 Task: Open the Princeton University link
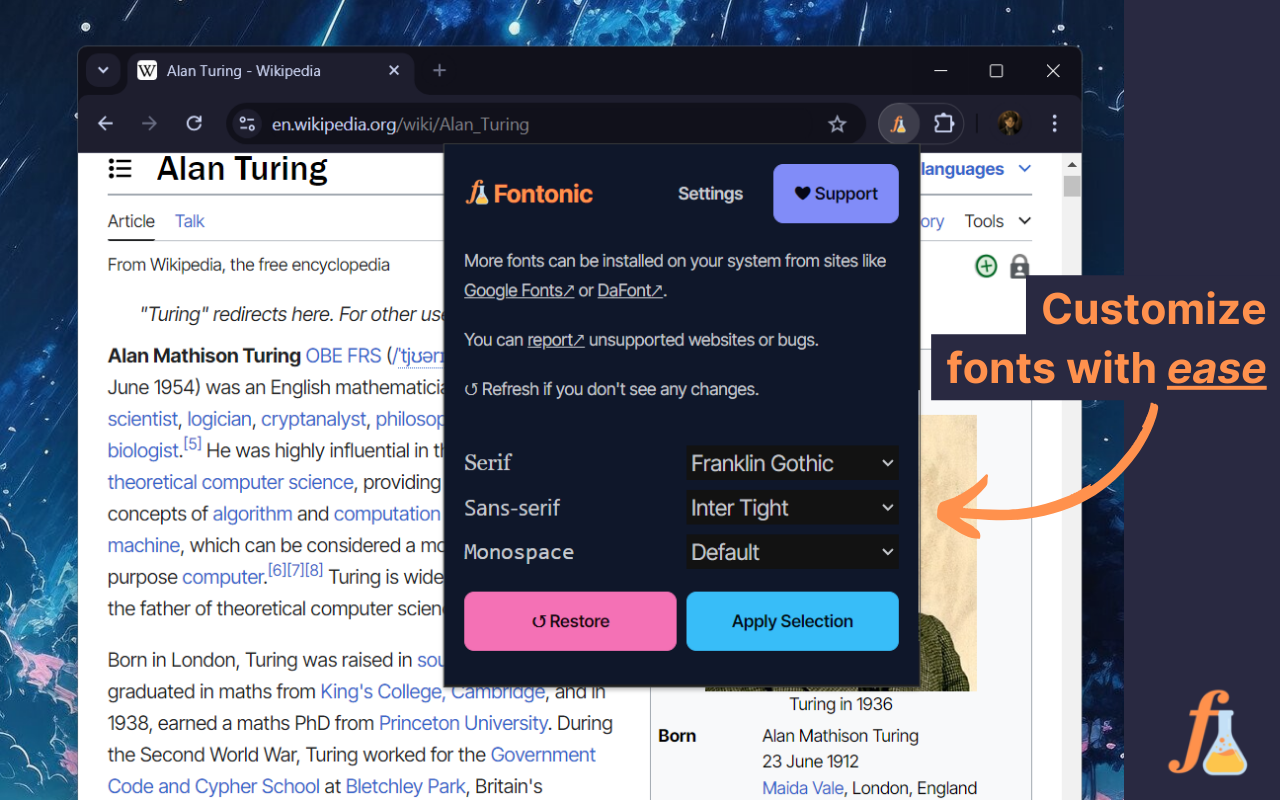click(x=463, y=723)
